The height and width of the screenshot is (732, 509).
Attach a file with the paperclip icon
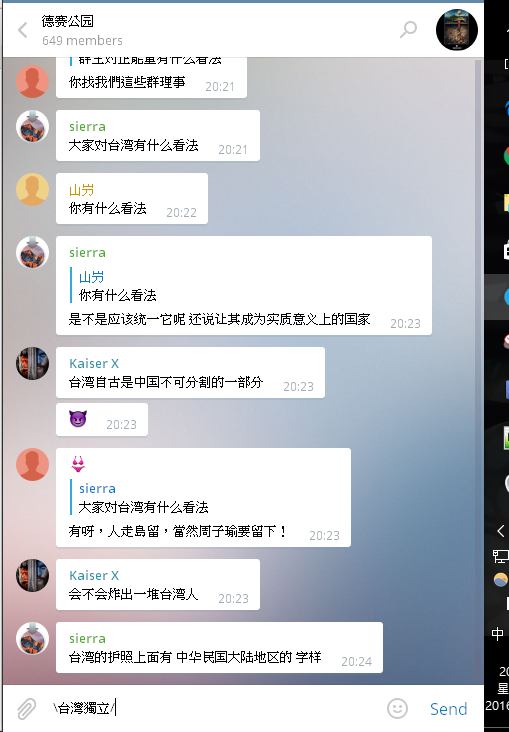coord(27,708)
